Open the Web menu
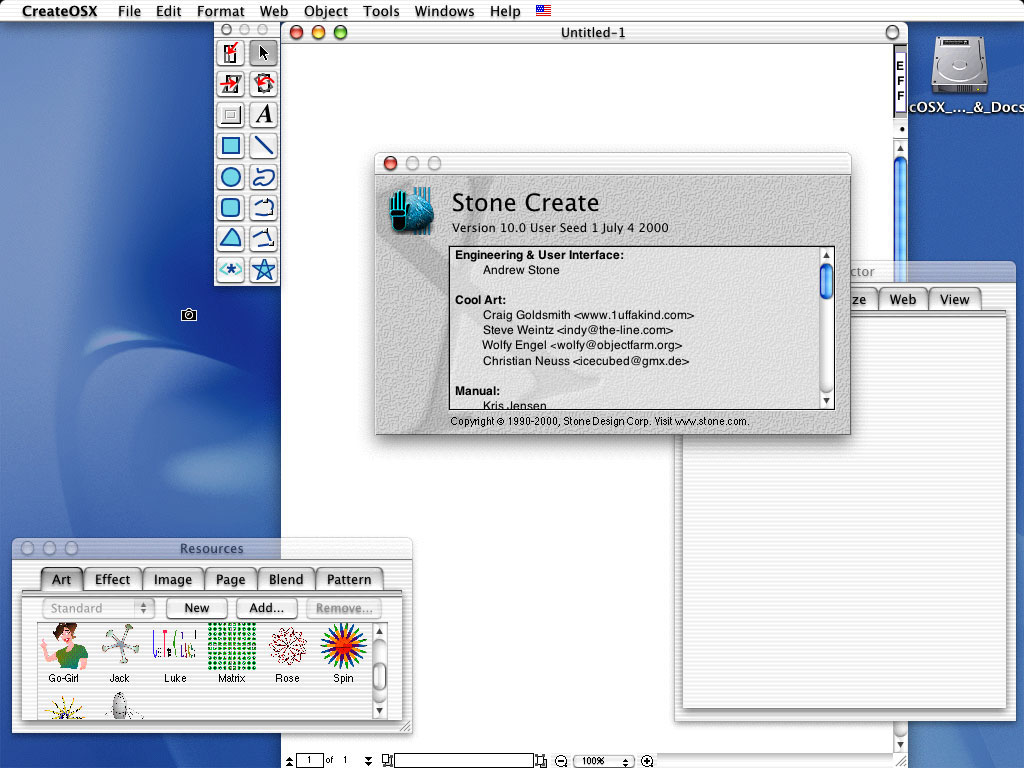The height and width of the screenshot is (768, 1024). pos(274,11)
